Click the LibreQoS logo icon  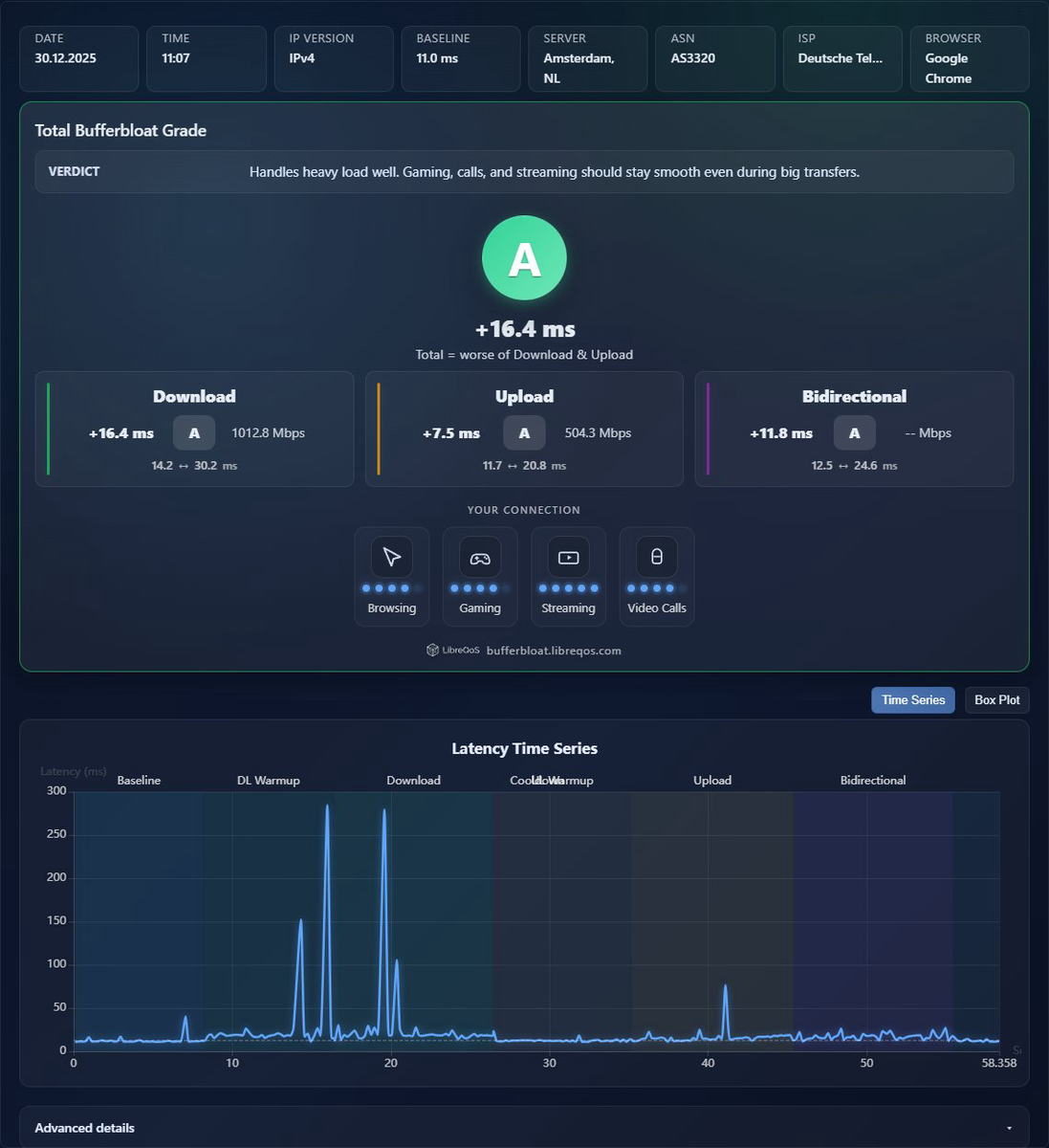432,651
